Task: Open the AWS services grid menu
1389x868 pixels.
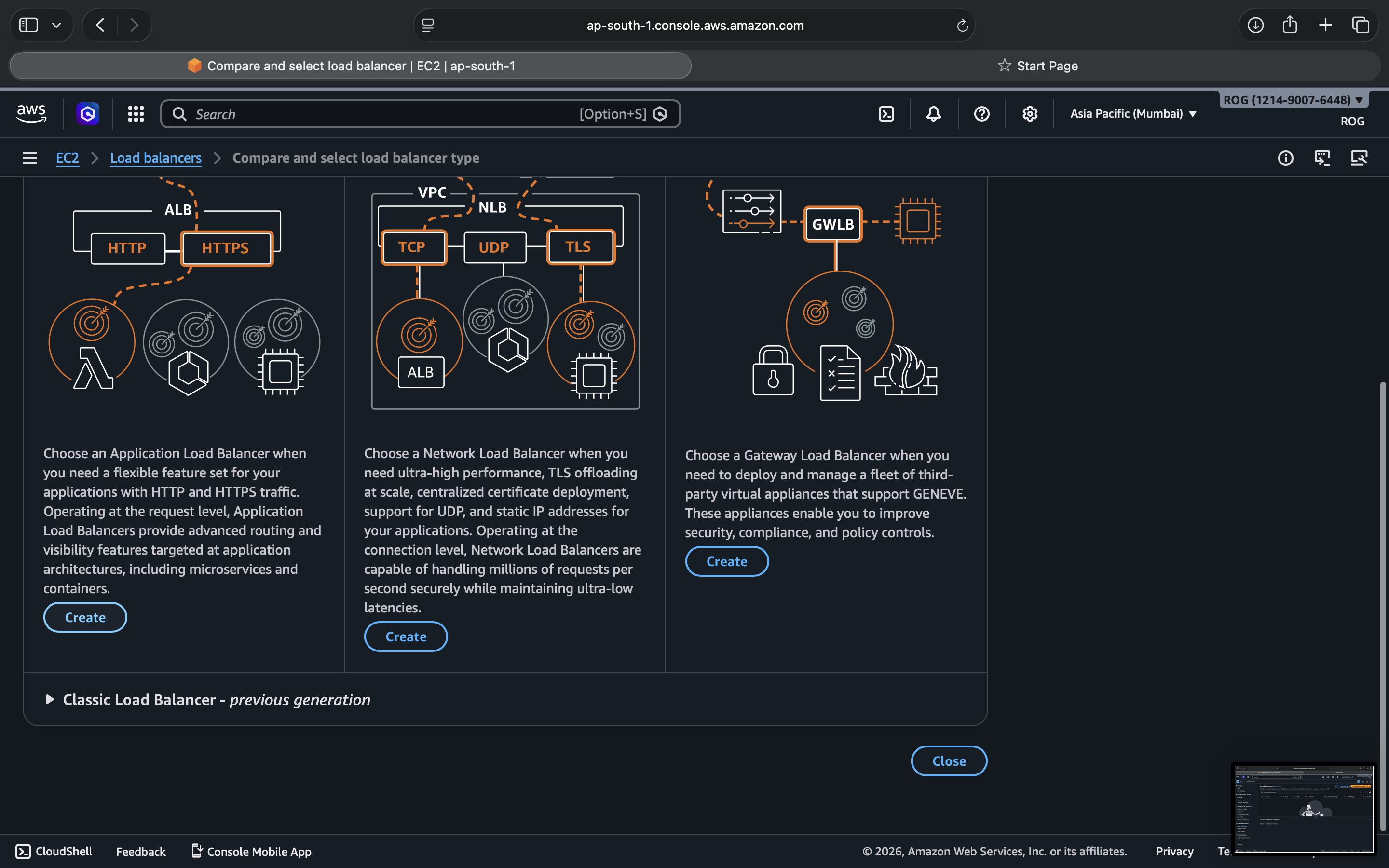Action: click(x=136, y=114)
